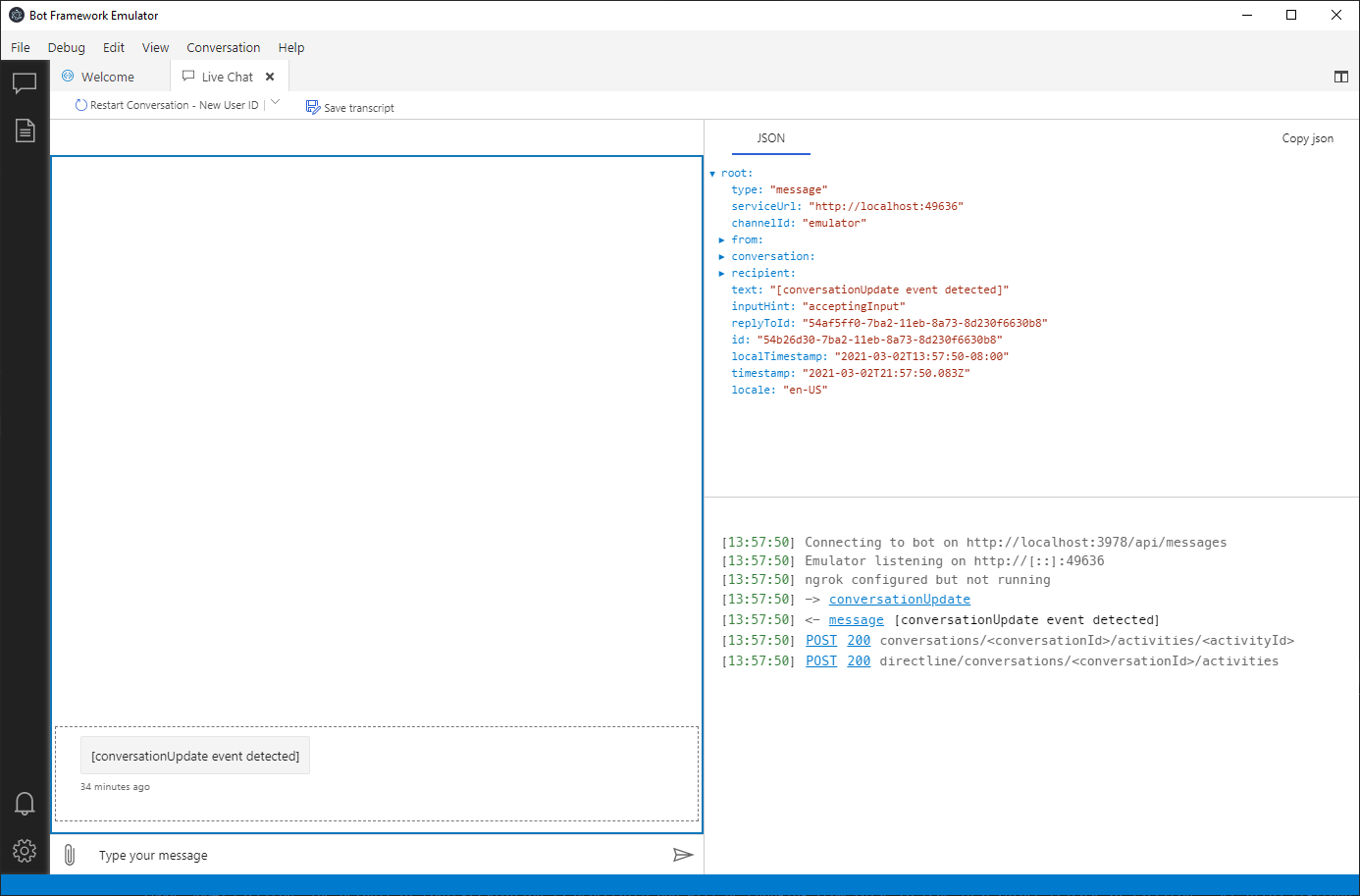Click the replyToId value in JSON
1360x896 pixels.
coord(924,324)
